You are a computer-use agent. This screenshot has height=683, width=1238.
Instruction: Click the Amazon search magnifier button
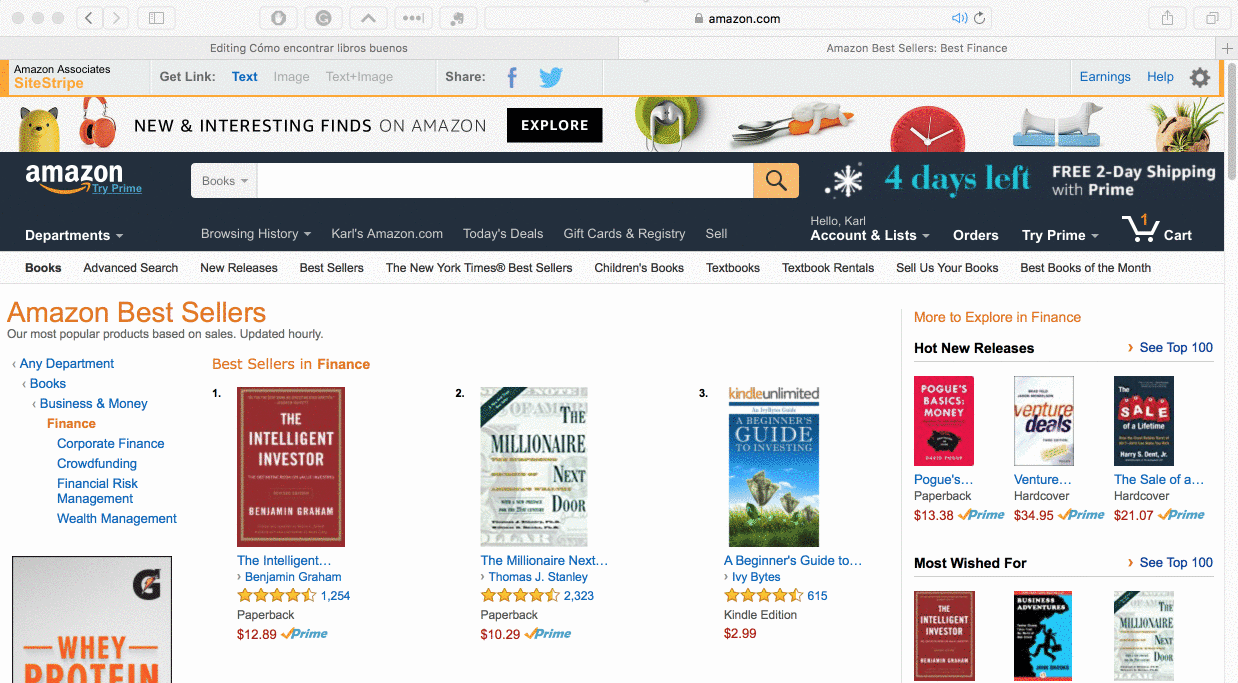[776, 181]
